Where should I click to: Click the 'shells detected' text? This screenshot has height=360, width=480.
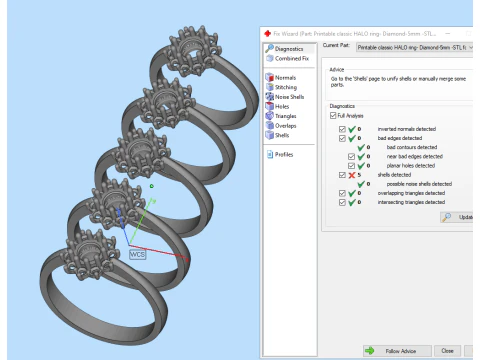point(394,175)
